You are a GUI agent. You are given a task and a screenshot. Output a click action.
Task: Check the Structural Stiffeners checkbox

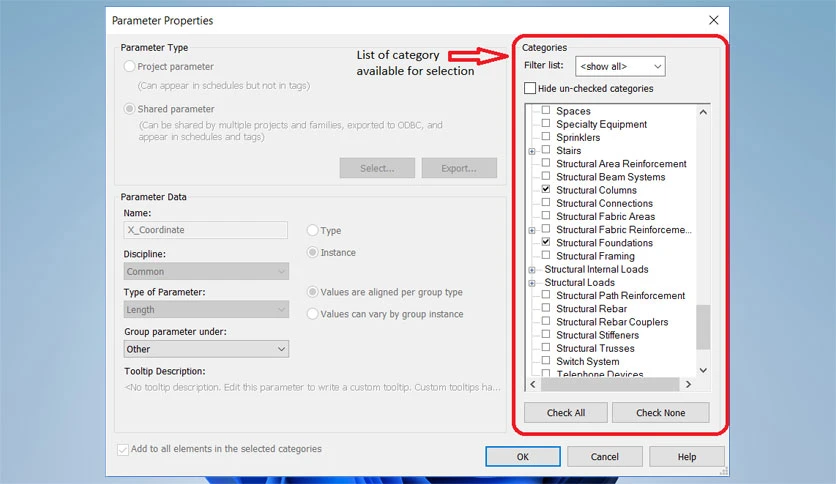pyautogui.click(x=545, y=334)
